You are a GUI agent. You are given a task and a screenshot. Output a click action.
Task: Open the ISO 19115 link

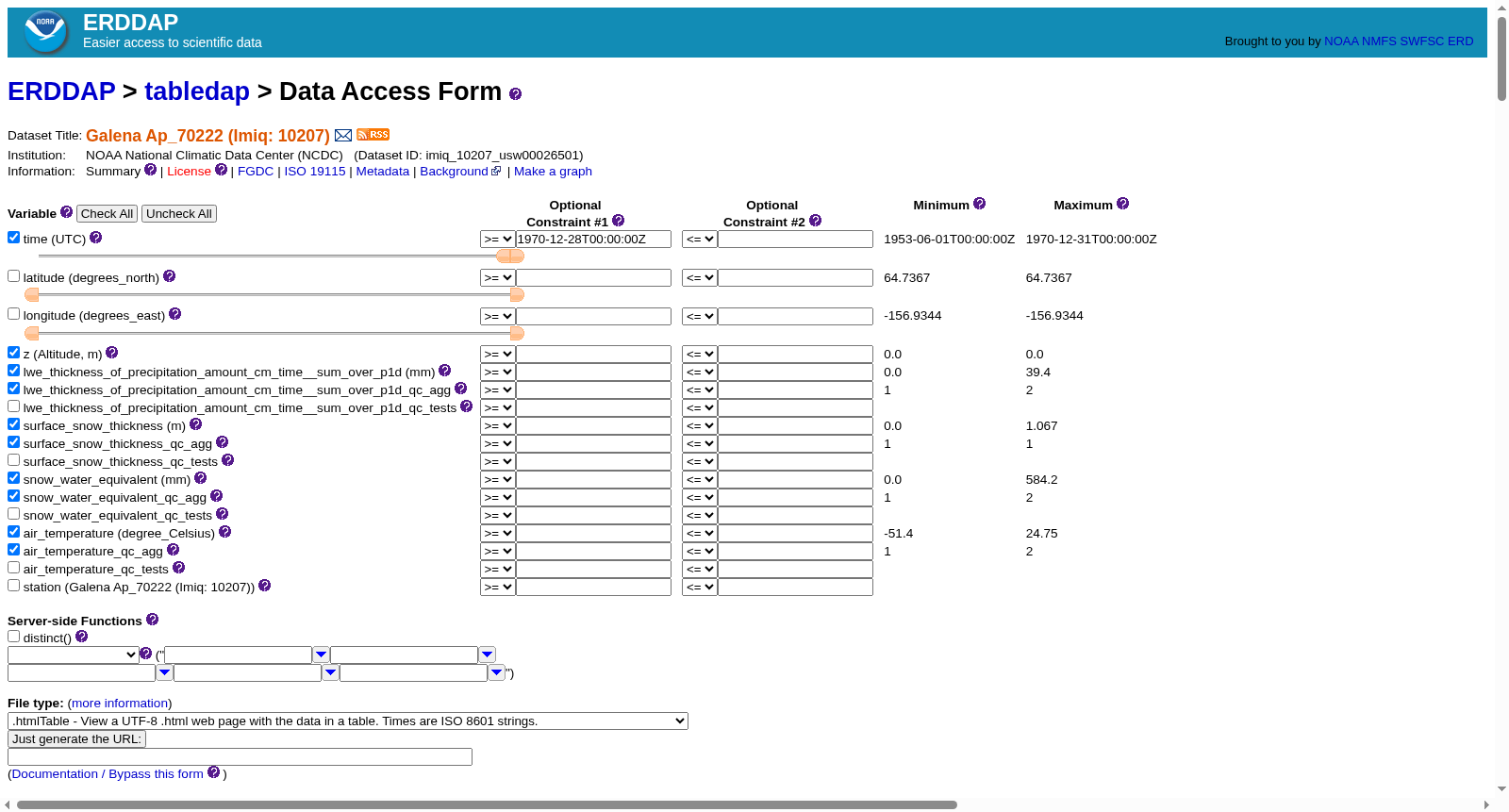click(315, 172)
